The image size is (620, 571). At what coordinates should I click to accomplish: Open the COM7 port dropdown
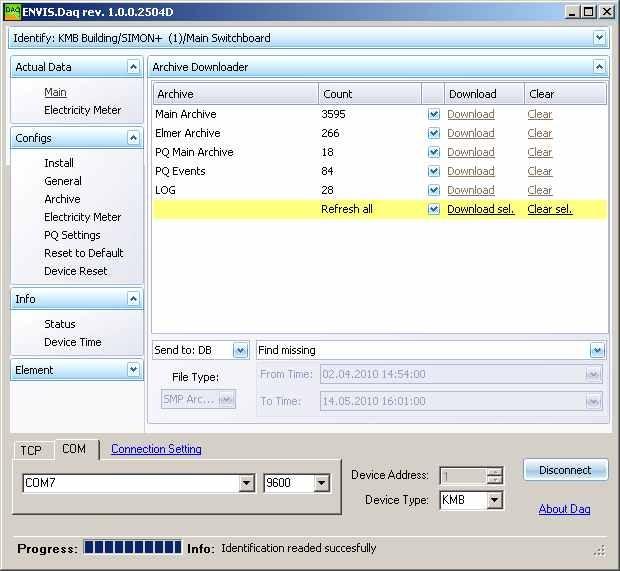[x=246, y=483]
